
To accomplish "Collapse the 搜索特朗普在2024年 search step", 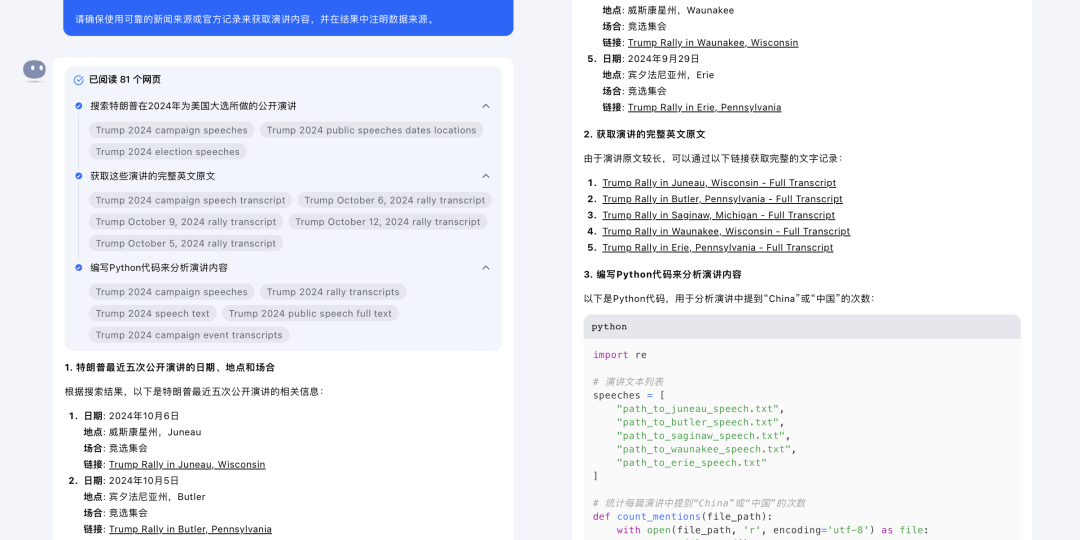I will [486, 106].
